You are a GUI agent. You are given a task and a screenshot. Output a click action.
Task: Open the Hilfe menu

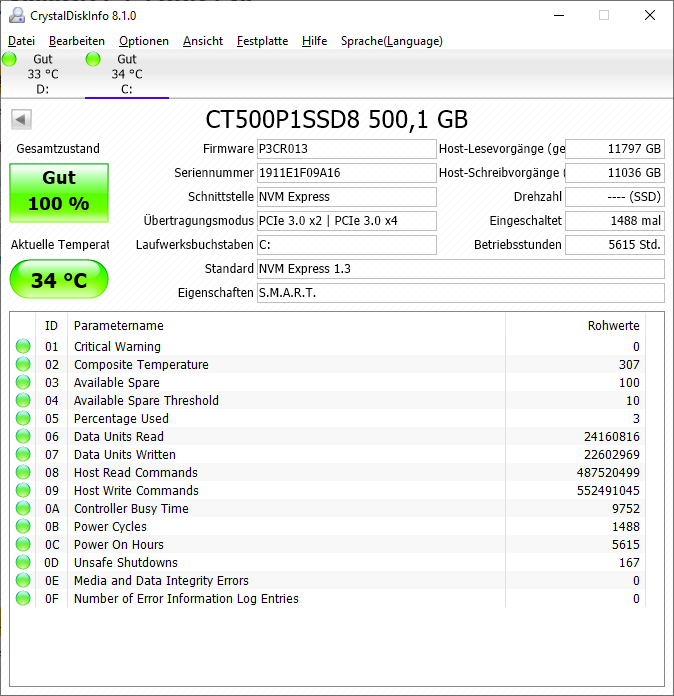(x=314, y=41)
